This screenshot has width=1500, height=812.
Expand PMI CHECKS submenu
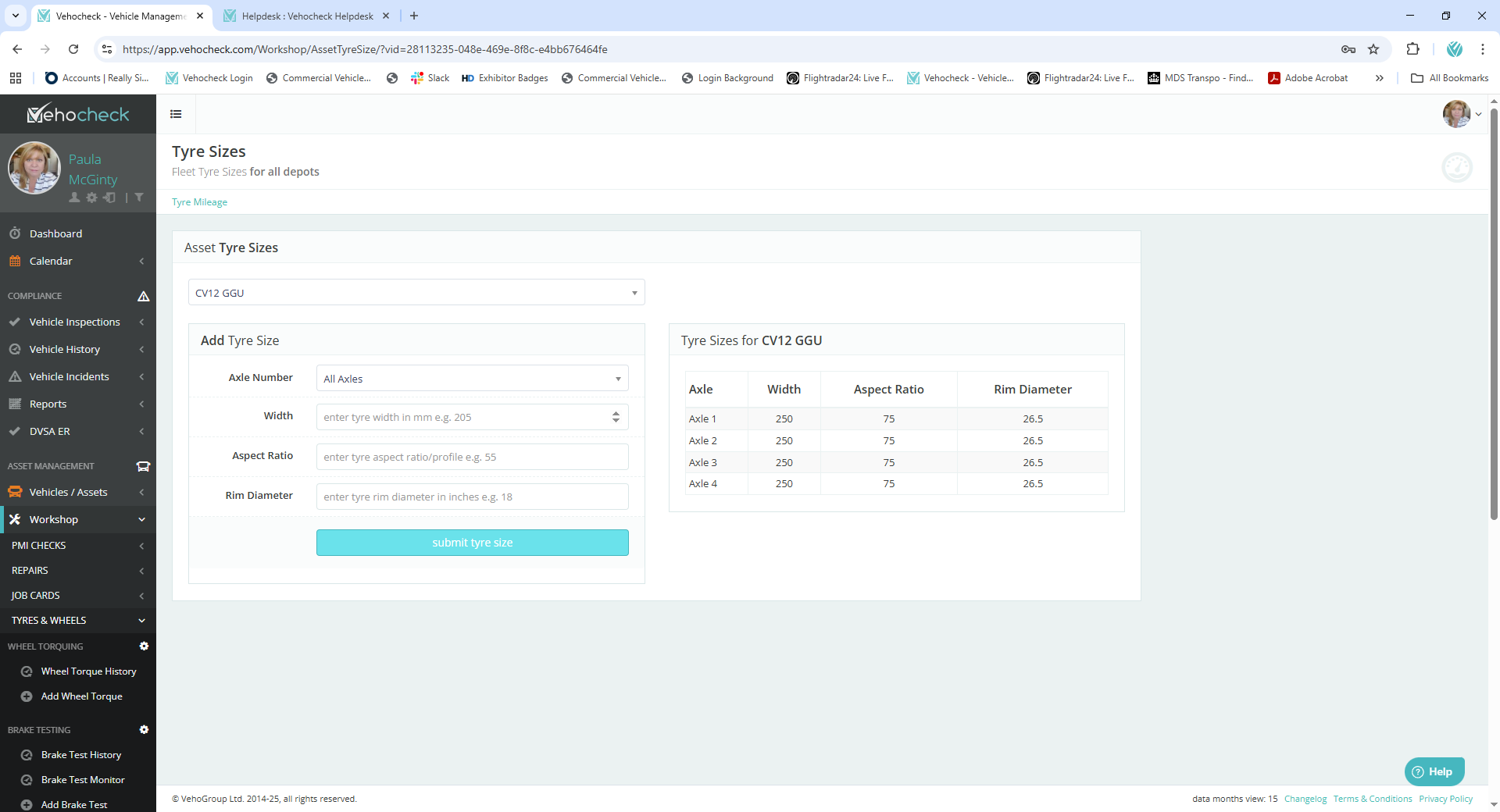click(78, 546)
